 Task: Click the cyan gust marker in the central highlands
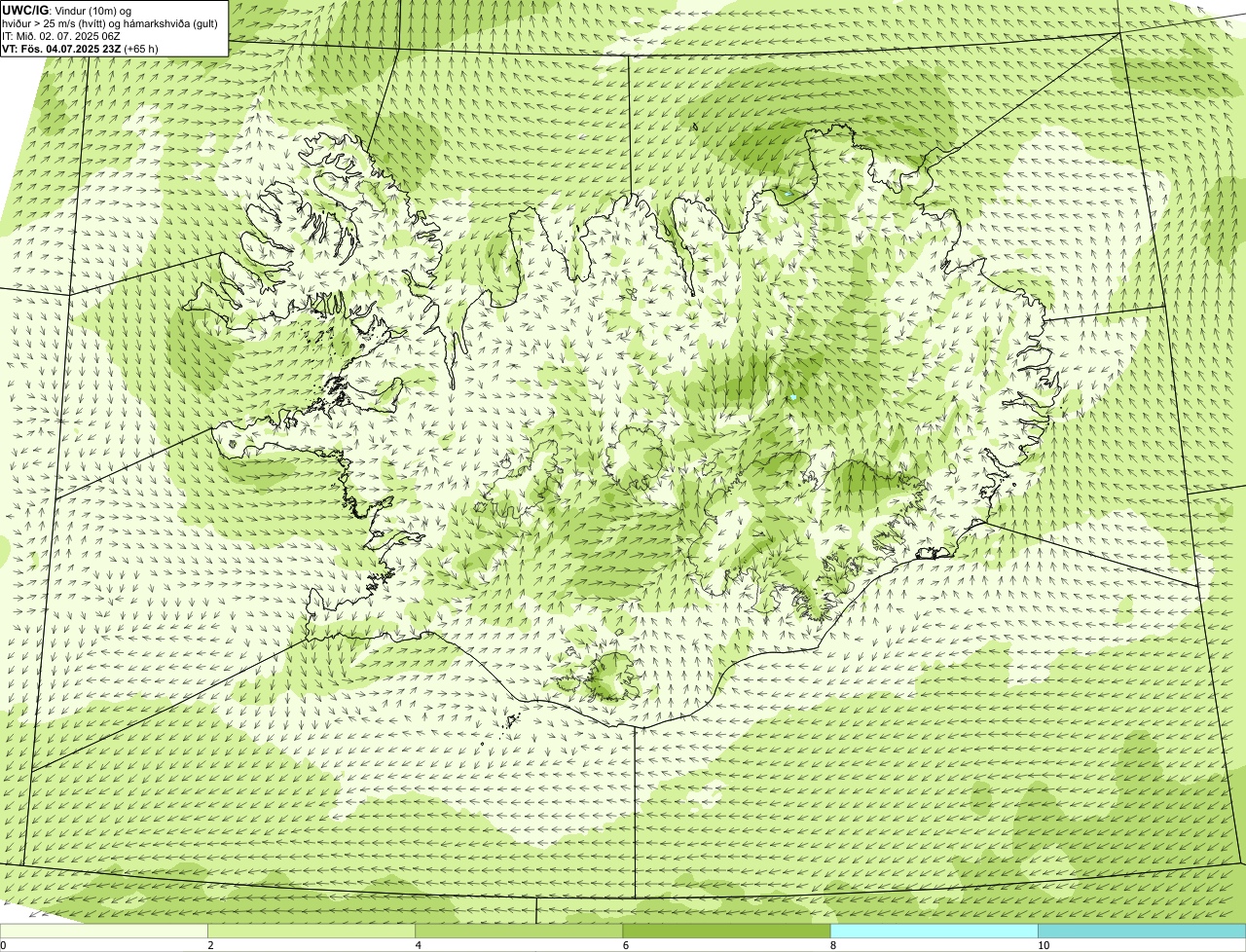793,397
